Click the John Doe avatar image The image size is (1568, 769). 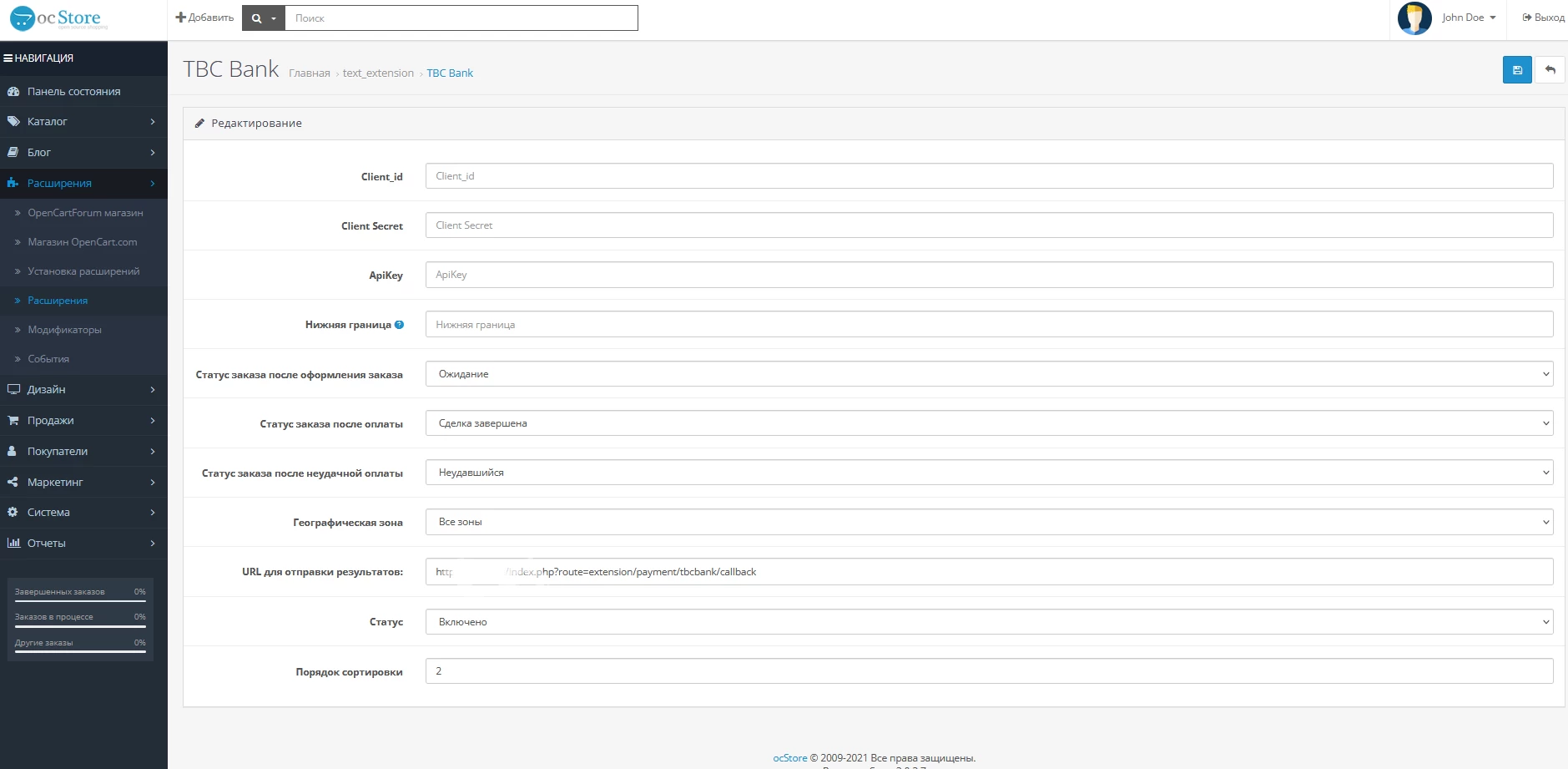1414,18
